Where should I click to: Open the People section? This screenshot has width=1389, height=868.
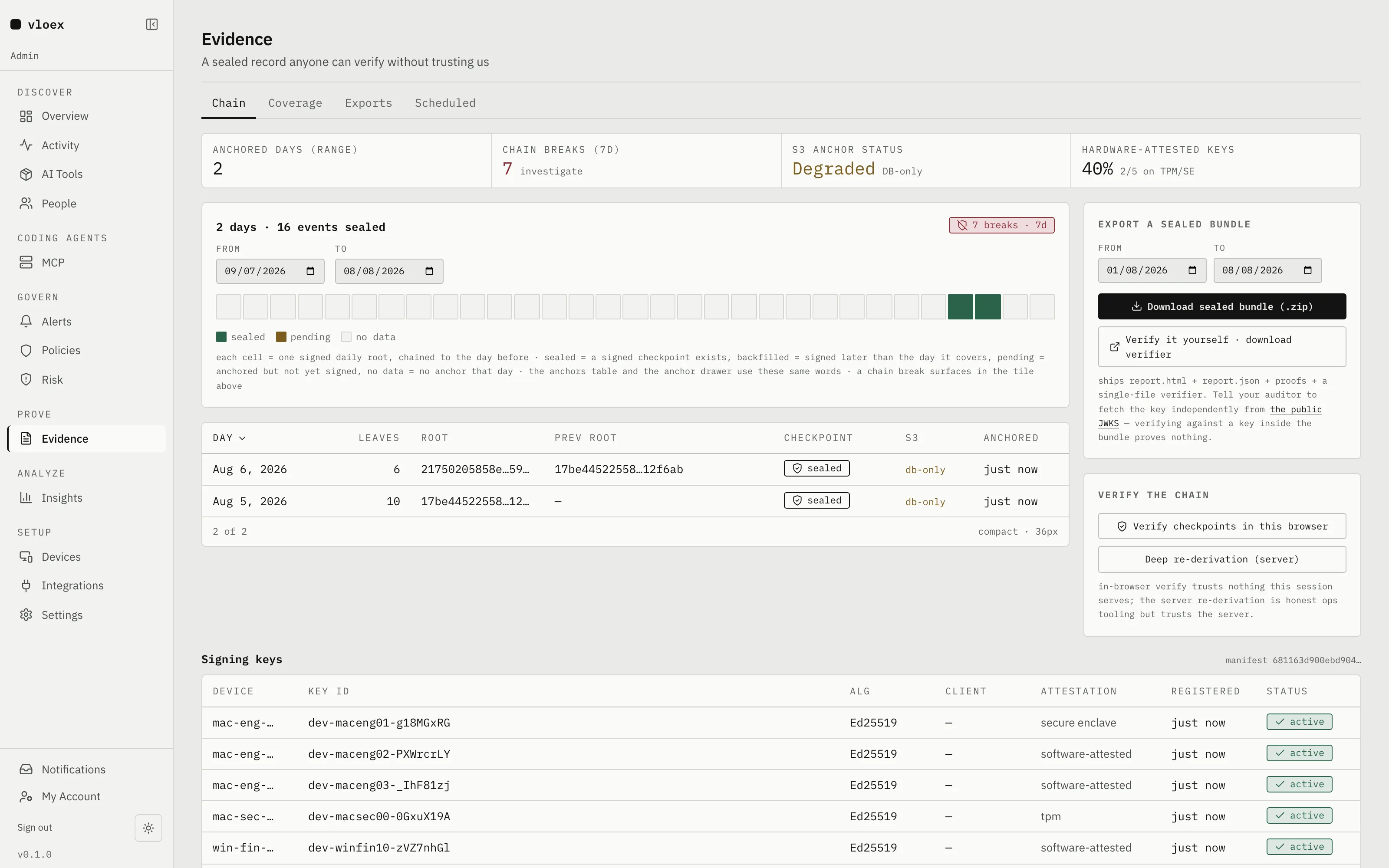(x=87, y=203)
